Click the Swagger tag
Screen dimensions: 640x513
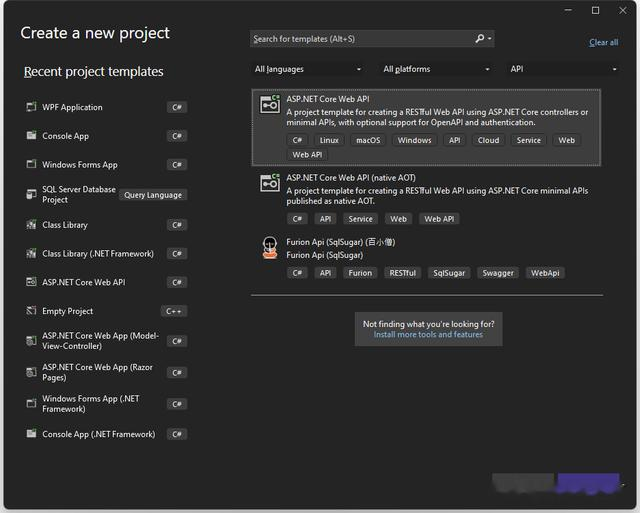click(x=498, y=273)
